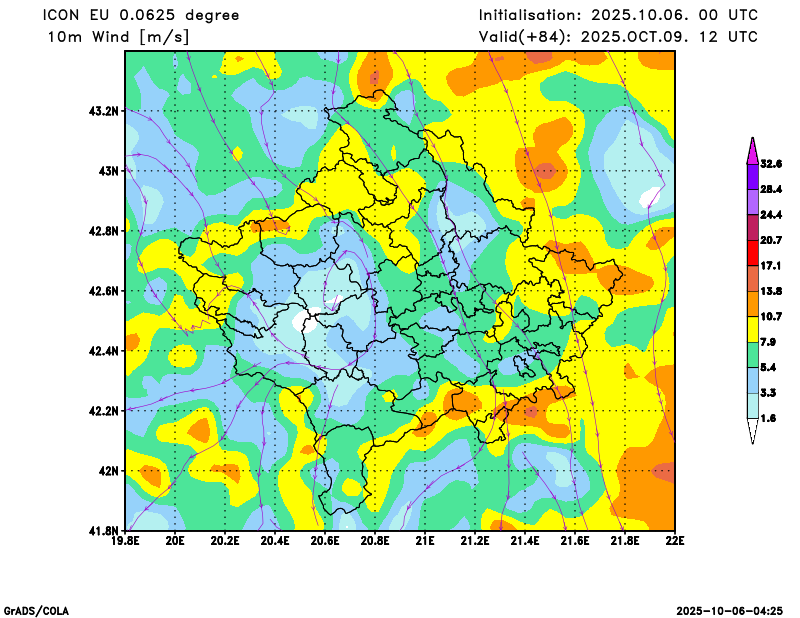Choose the crimson legend swatch above 20.7

pyautogui.click(x=752, y=227)
